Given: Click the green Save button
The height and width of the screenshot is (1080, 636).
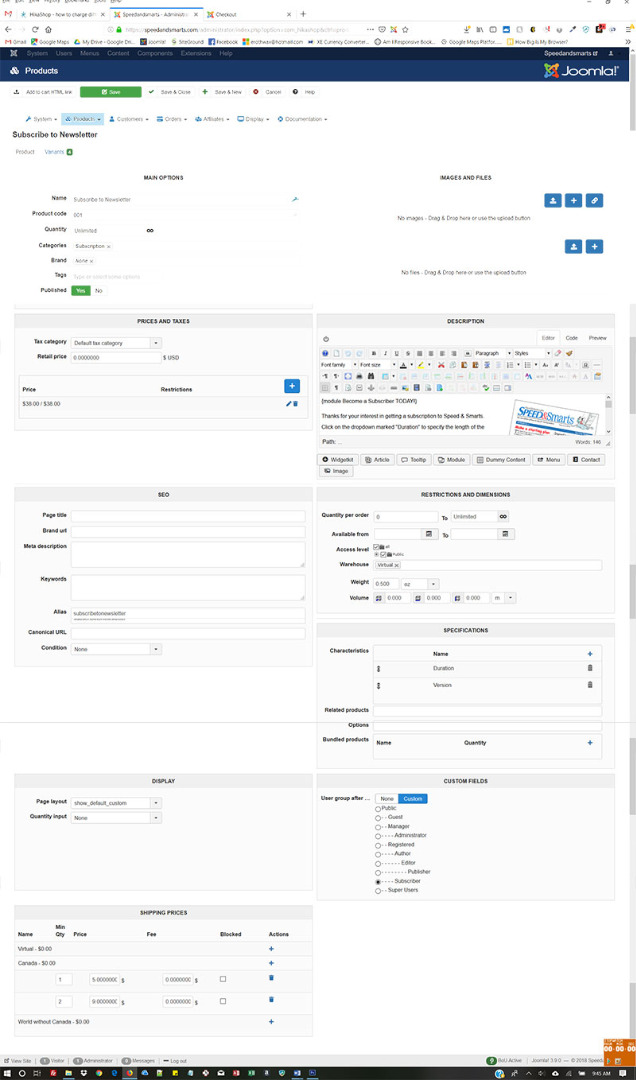Looking at the screenshot, I should point(110,92).
